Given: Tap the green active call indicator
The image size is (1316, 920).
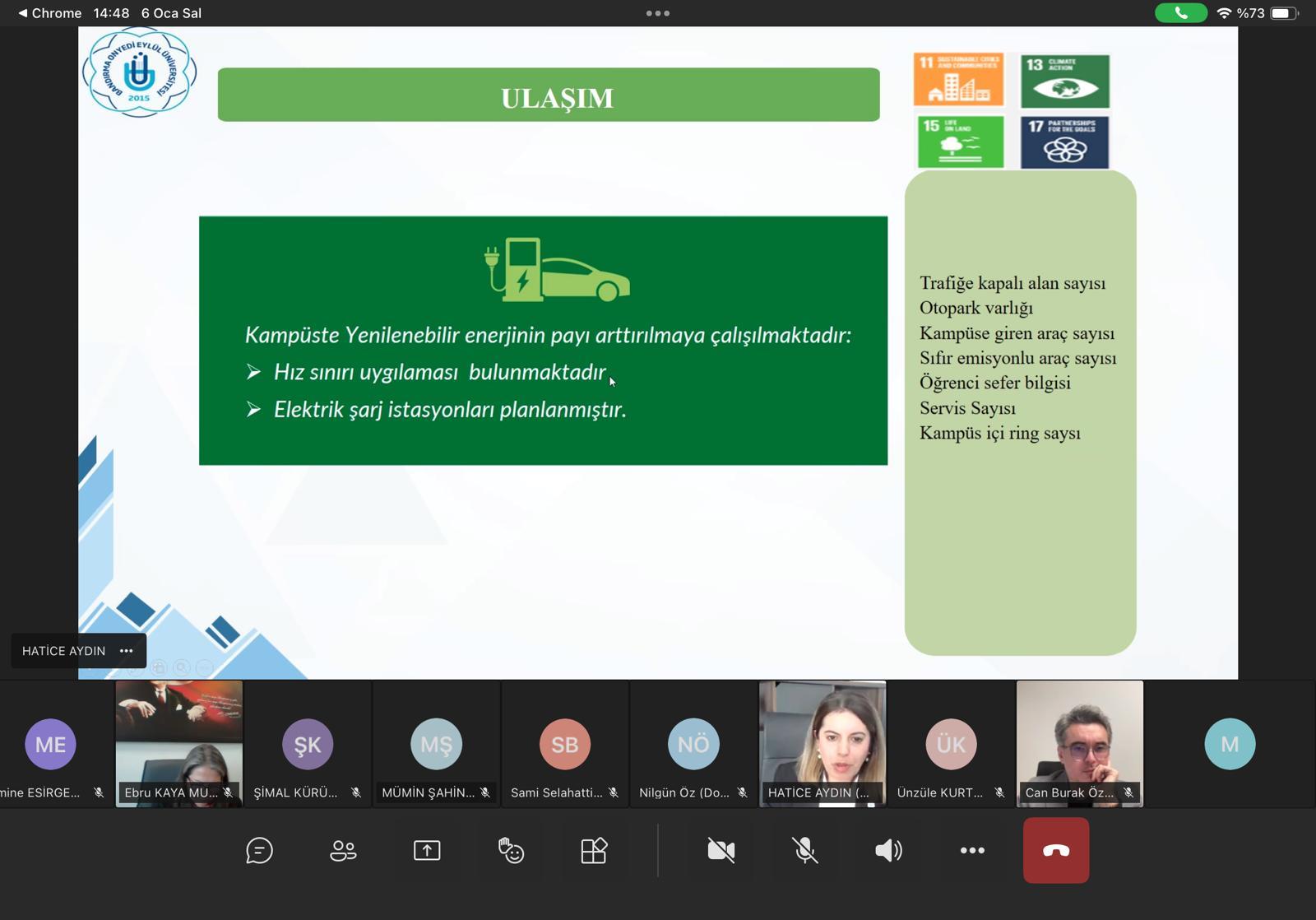Looking at the screenshot, I should pos(1180,13).
